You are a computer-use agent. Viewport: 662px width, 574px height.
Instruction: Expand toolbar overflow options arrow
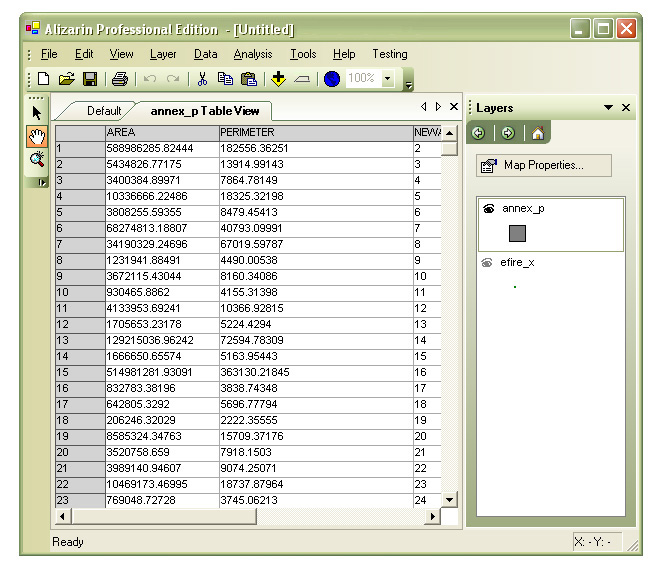[x=408, y=85]
